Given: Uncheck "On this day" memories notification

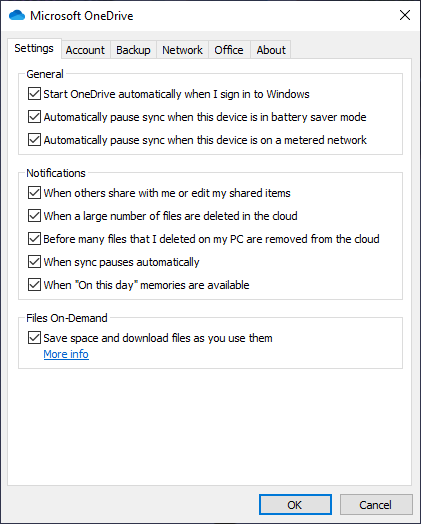Looking at the screenshot, I should pyautogui.click(x=34, y=285).
